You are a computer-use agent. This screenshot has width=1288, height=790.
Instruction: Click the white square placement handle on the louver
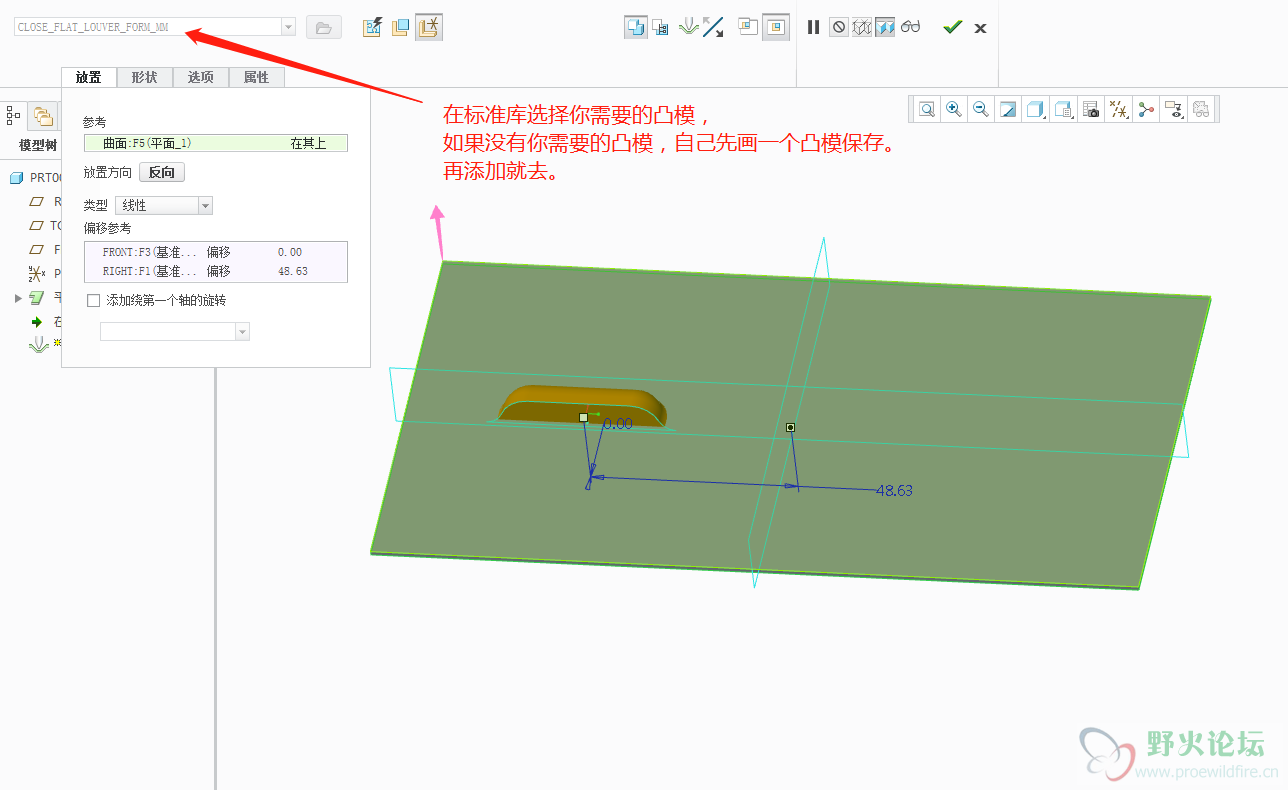point(584,417)
